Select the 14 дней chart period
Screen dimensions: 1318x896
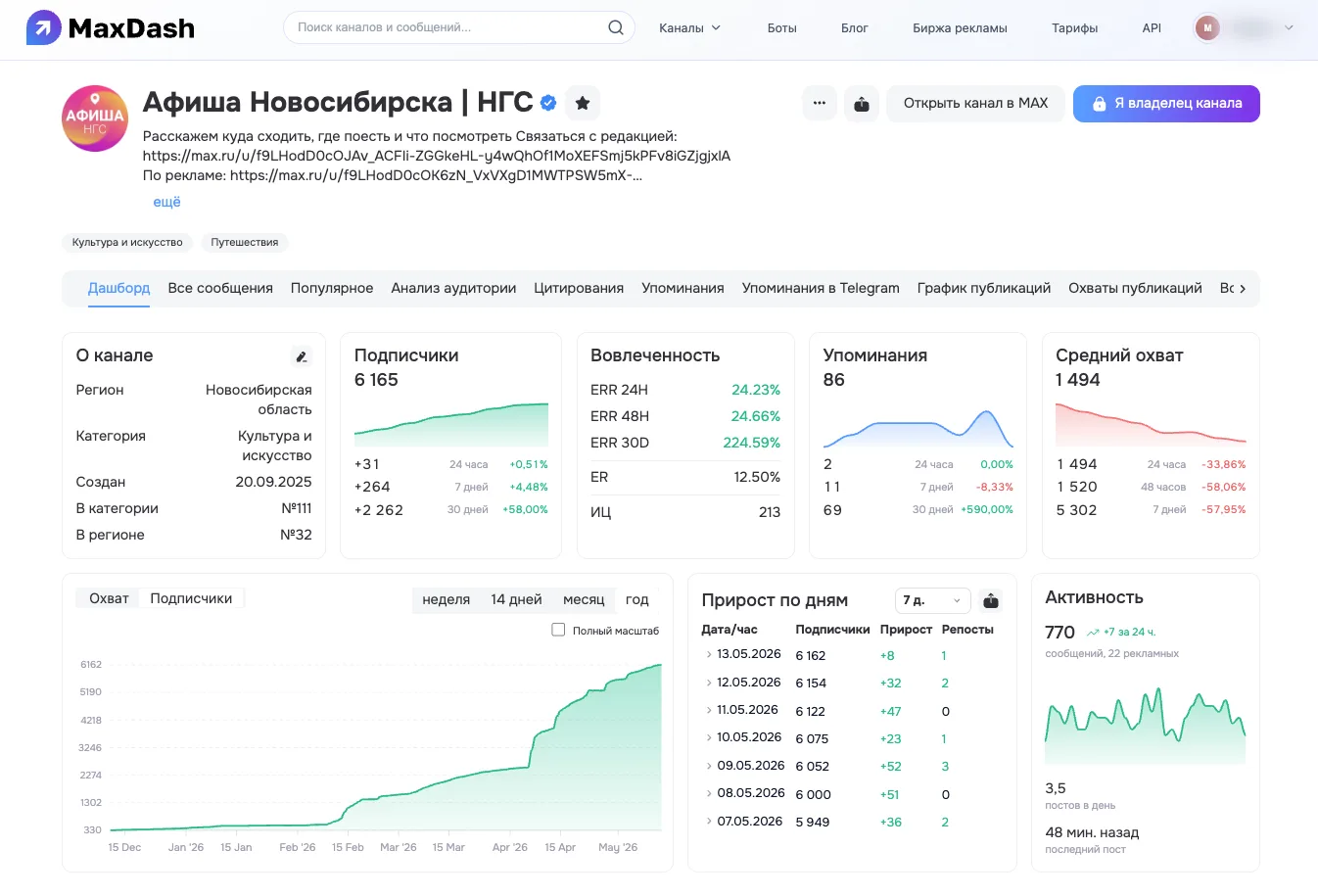pos(516,599)
